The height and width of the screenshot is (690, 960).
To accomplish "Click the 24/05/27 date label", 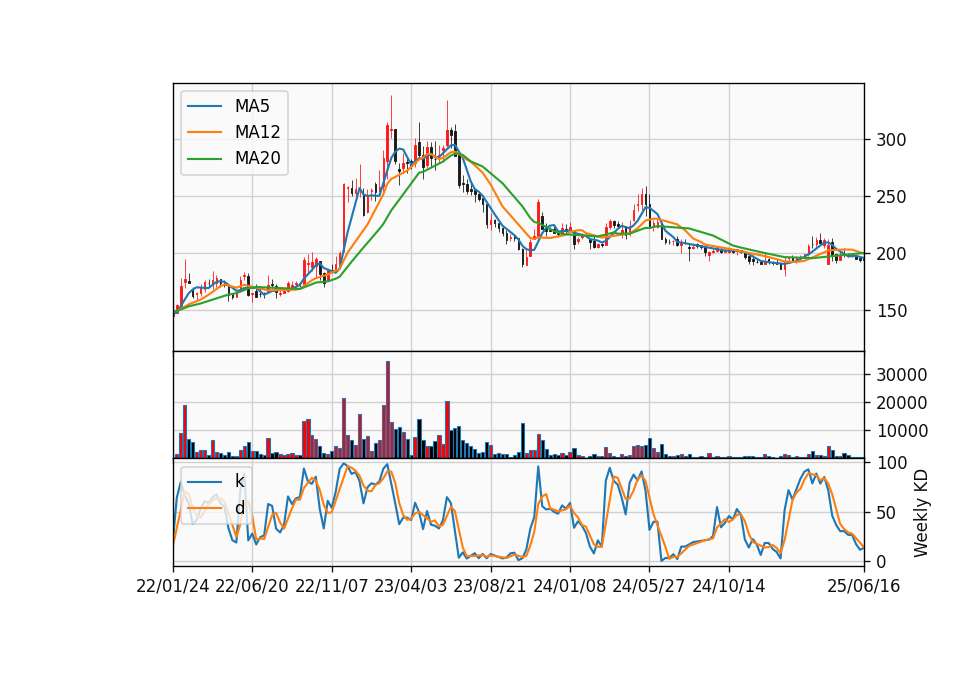I will click(x=649, y=586).
